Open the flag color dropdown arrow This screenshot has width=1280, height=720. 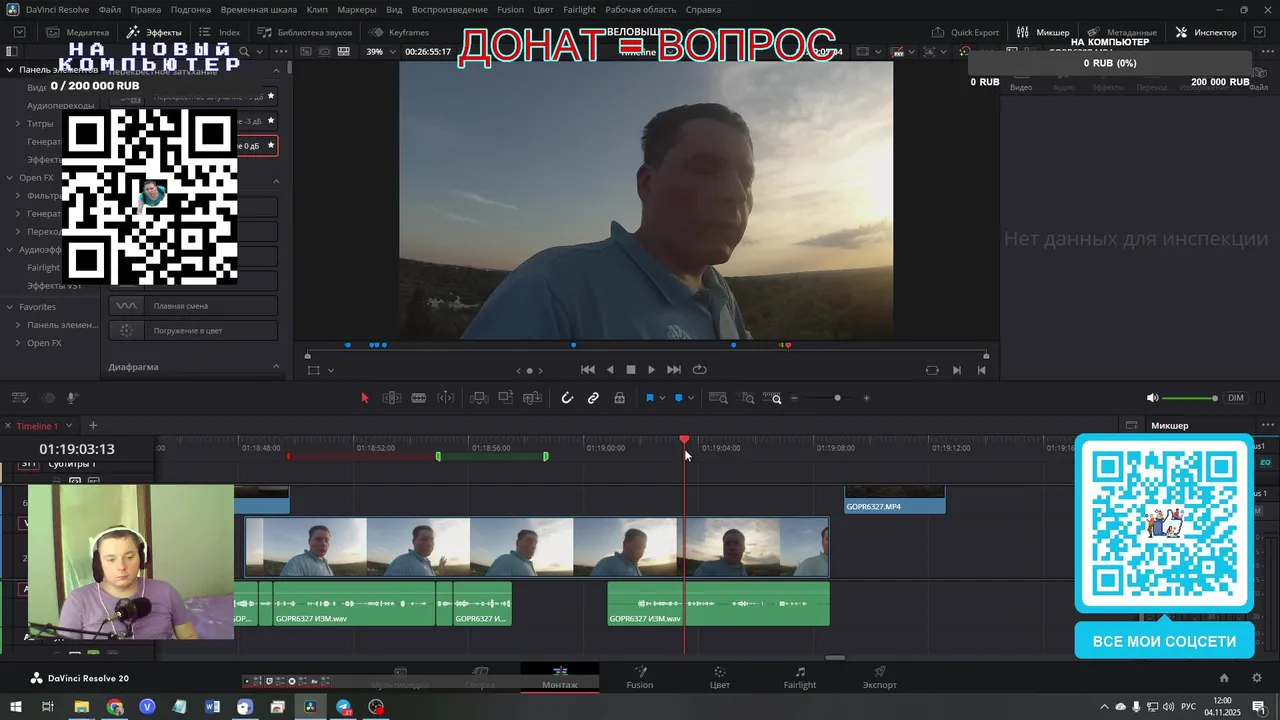point(662,398)
